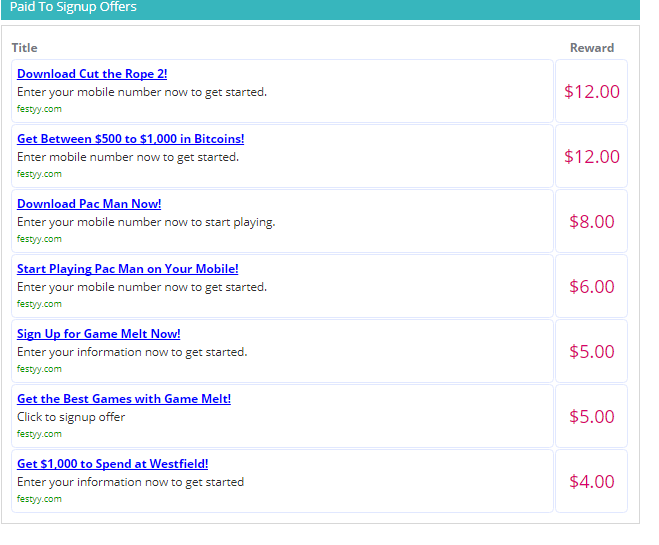The height and width of the screenshot is (545, 659).
Task: Click the 'Paid To Signup Offers' panel header
Action: tap(73, 8)
